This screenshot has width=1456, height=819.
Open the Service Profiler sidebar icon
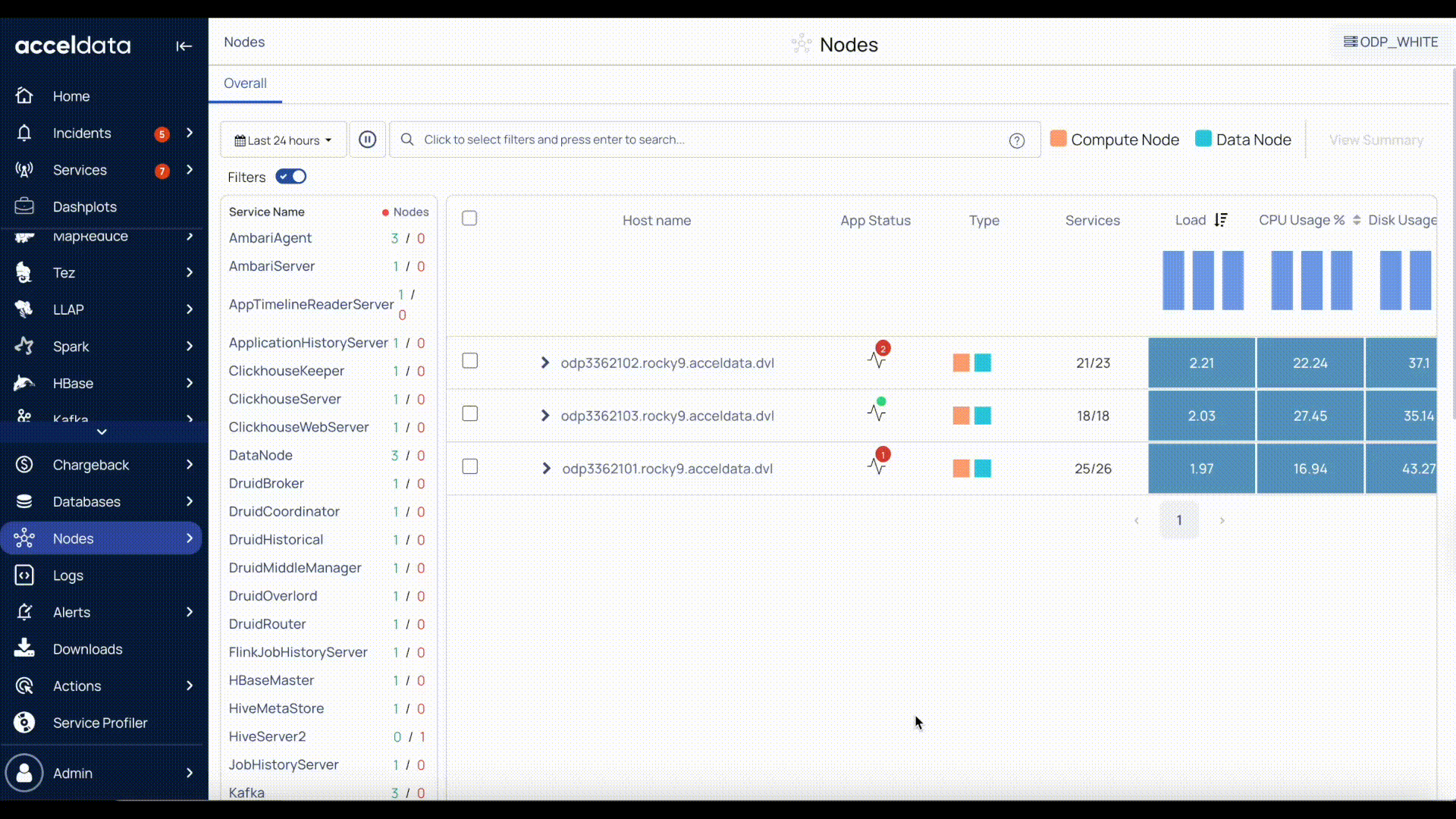24,723
